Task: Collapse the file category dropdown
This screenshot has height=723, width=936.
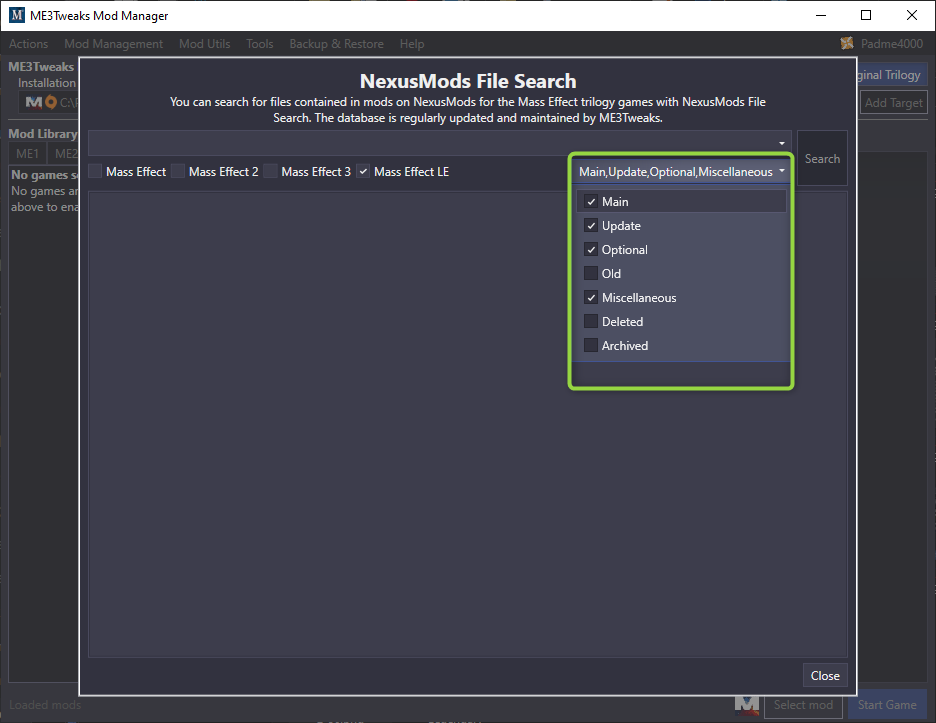Action: point(781,171)
